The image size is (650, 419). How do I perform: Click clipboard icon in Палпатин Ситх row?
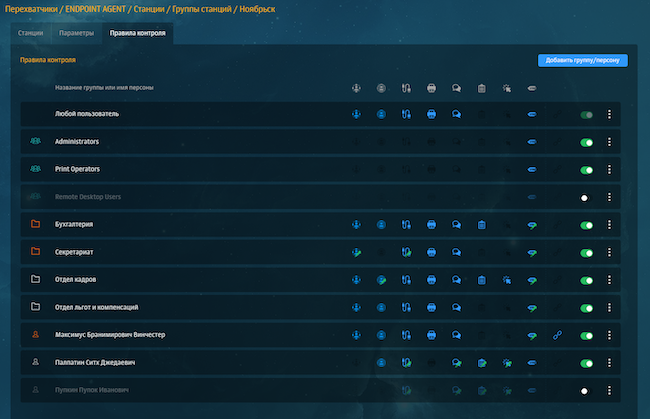point(481,363)
